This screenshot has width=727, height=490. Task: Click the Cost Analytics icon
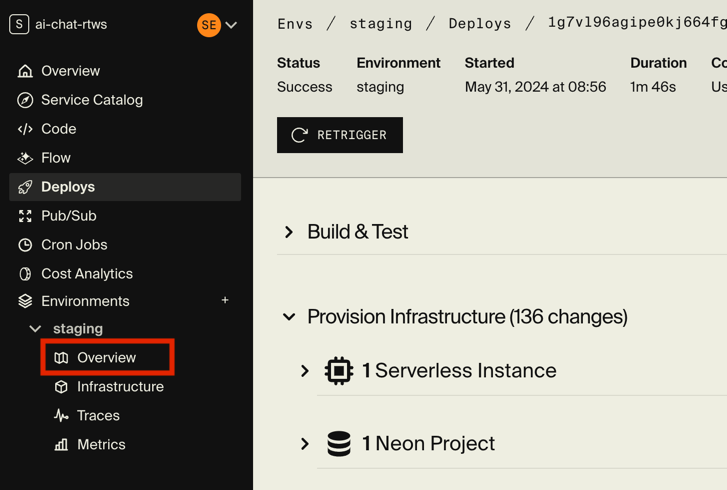tap(25, 274)
